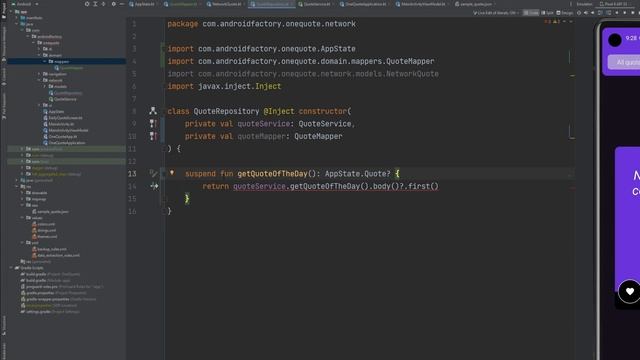Open Pull Requests sidebar button
The width and height of the screenshot is (640, 360).
4,106
